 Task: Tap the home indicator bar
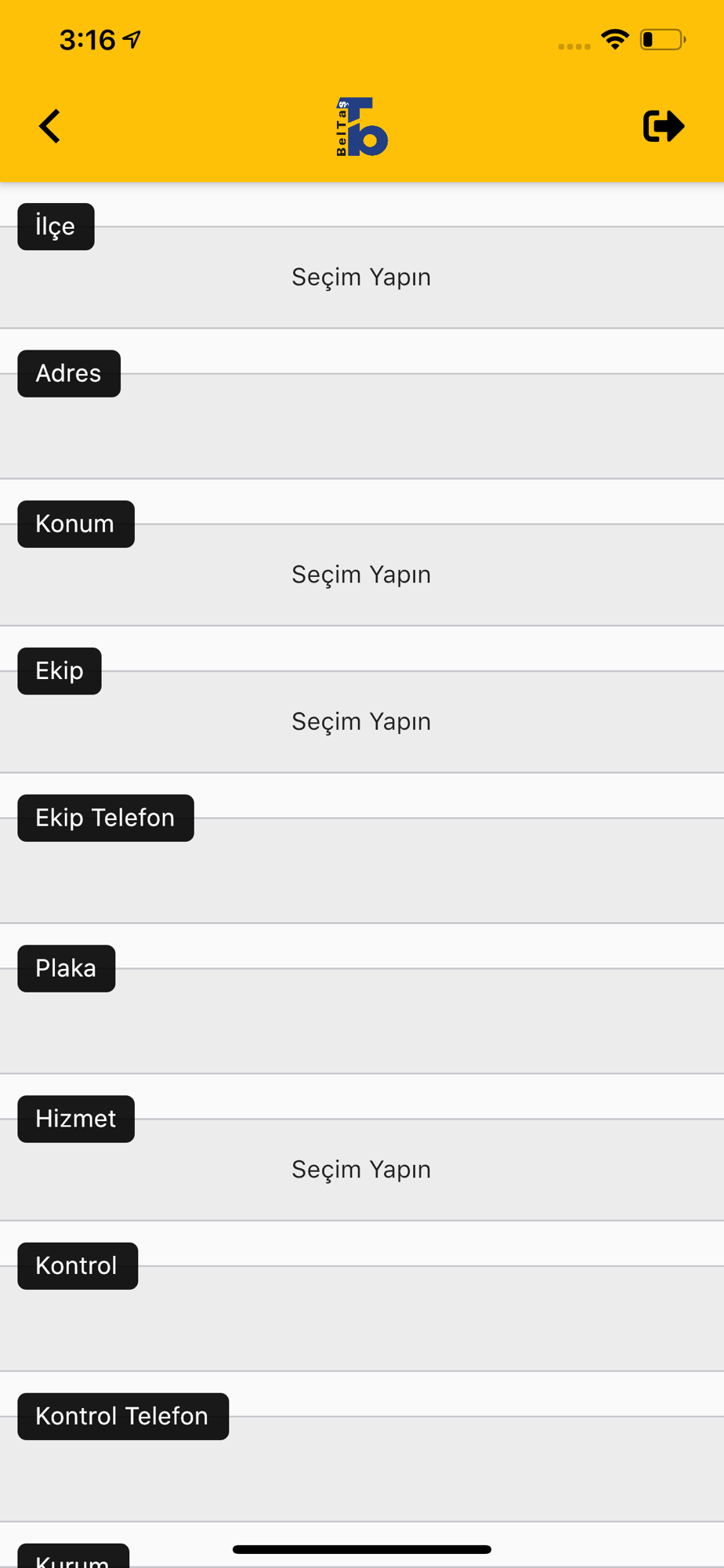[x=362, y=1549]
